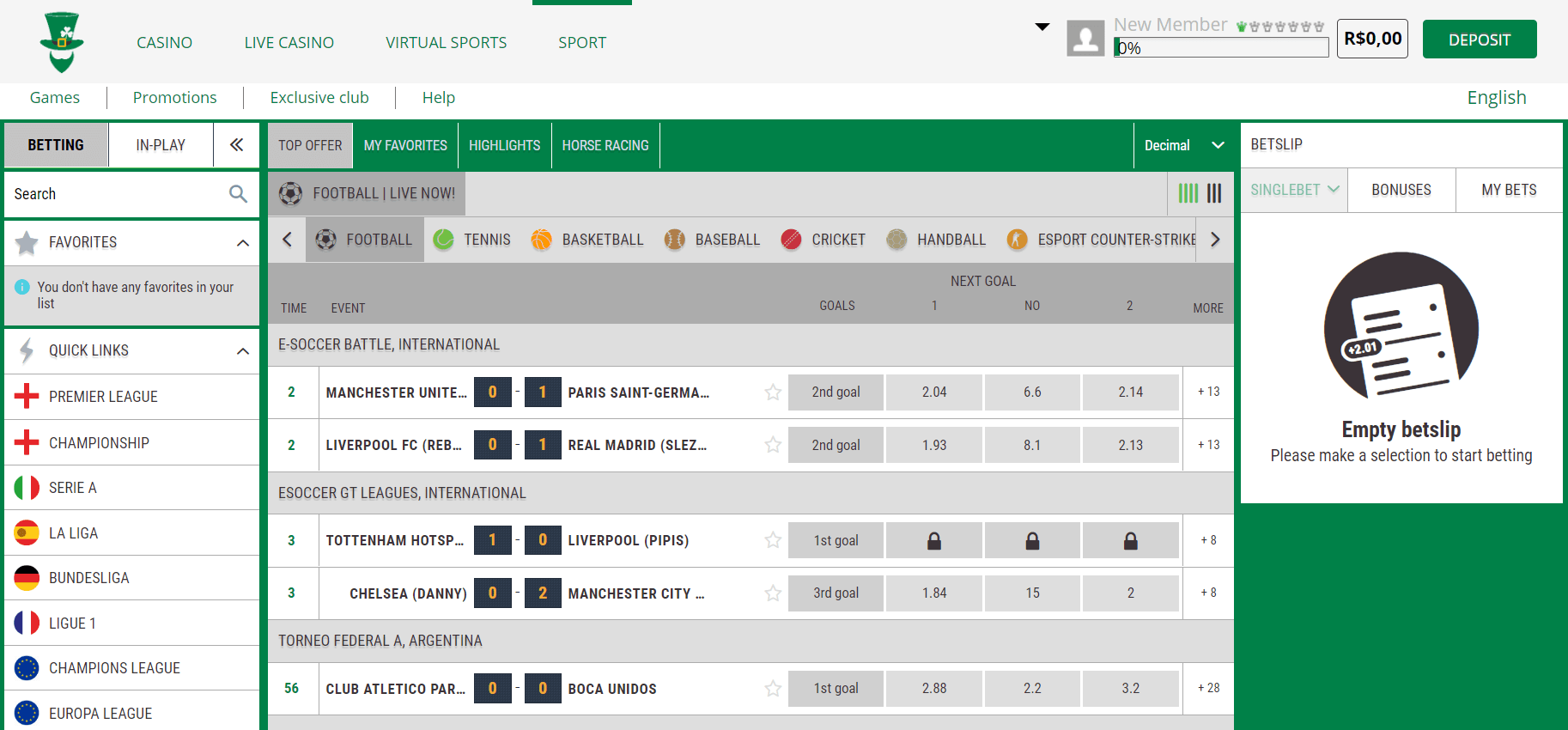Click the Bundesliga Germany flag icon
This screenshot has width=1568, height=730.
click(x=27, y=578)
